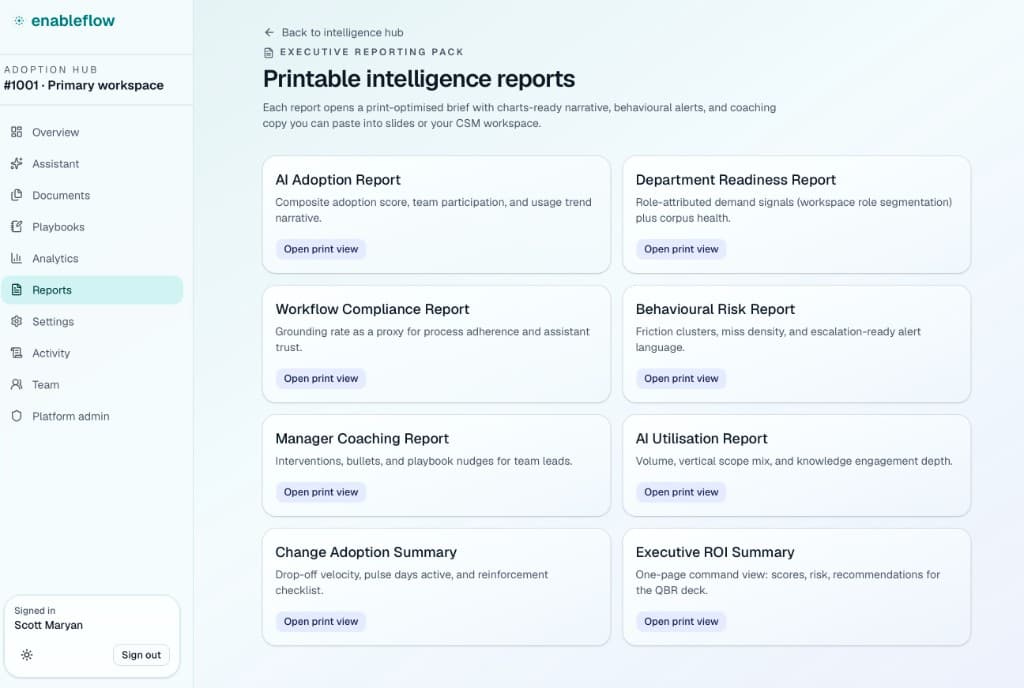Screen dimensions: 1024x688
Task: Click the Printable intelligence reports heading
Action: pos(419,79)
